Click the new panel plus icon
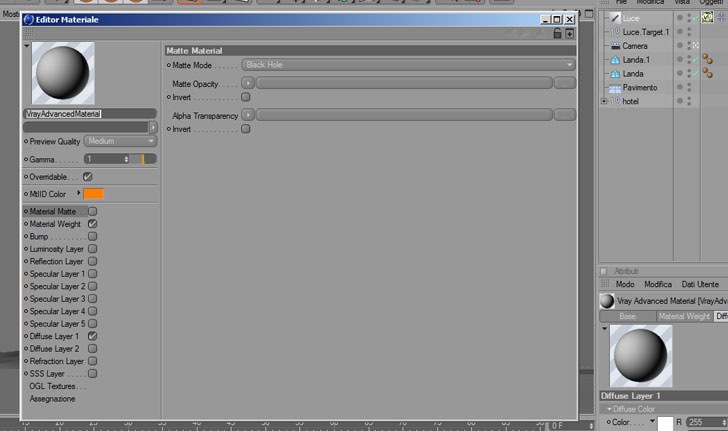Screen dimensions: 728x431 [x=570, y=34]
